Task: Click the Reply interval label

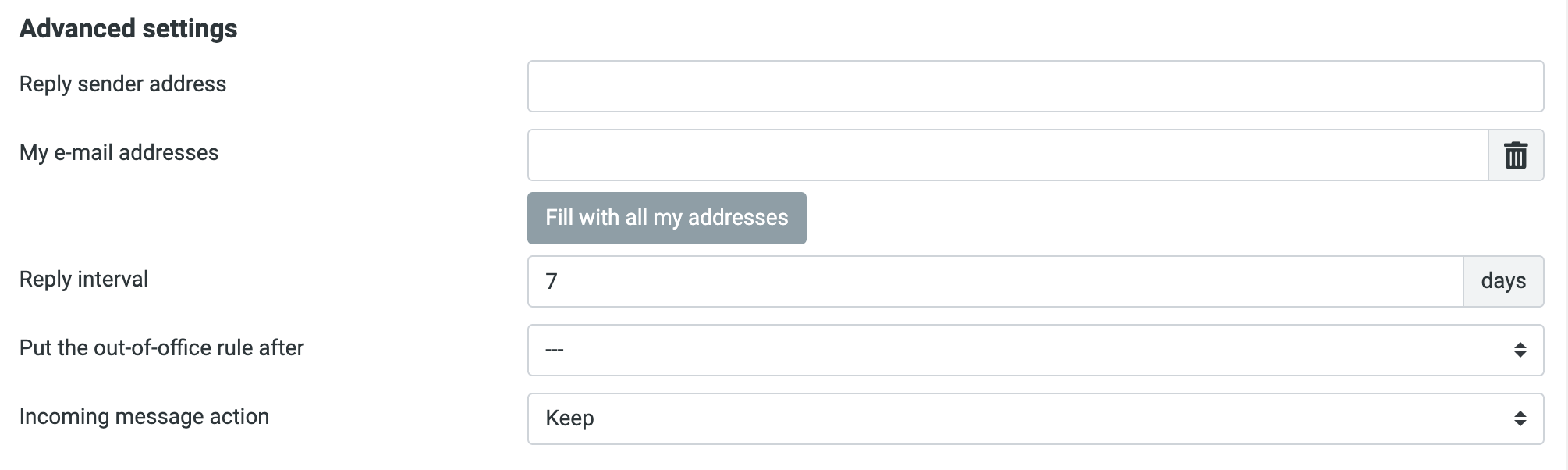Action: click(x=83, y=280)
